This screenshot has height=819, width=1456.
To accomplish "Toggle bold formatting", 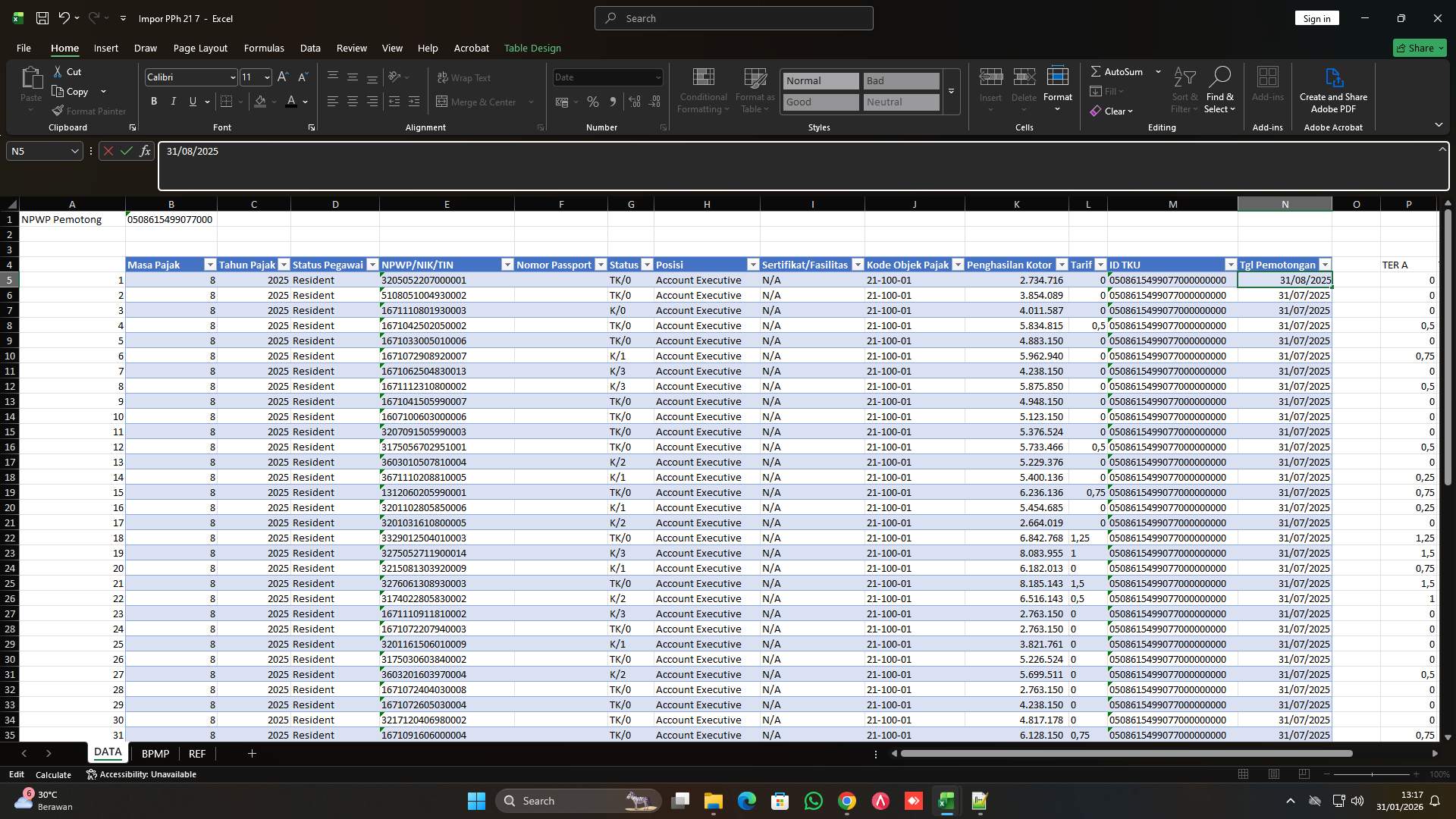I will point(153,101).
